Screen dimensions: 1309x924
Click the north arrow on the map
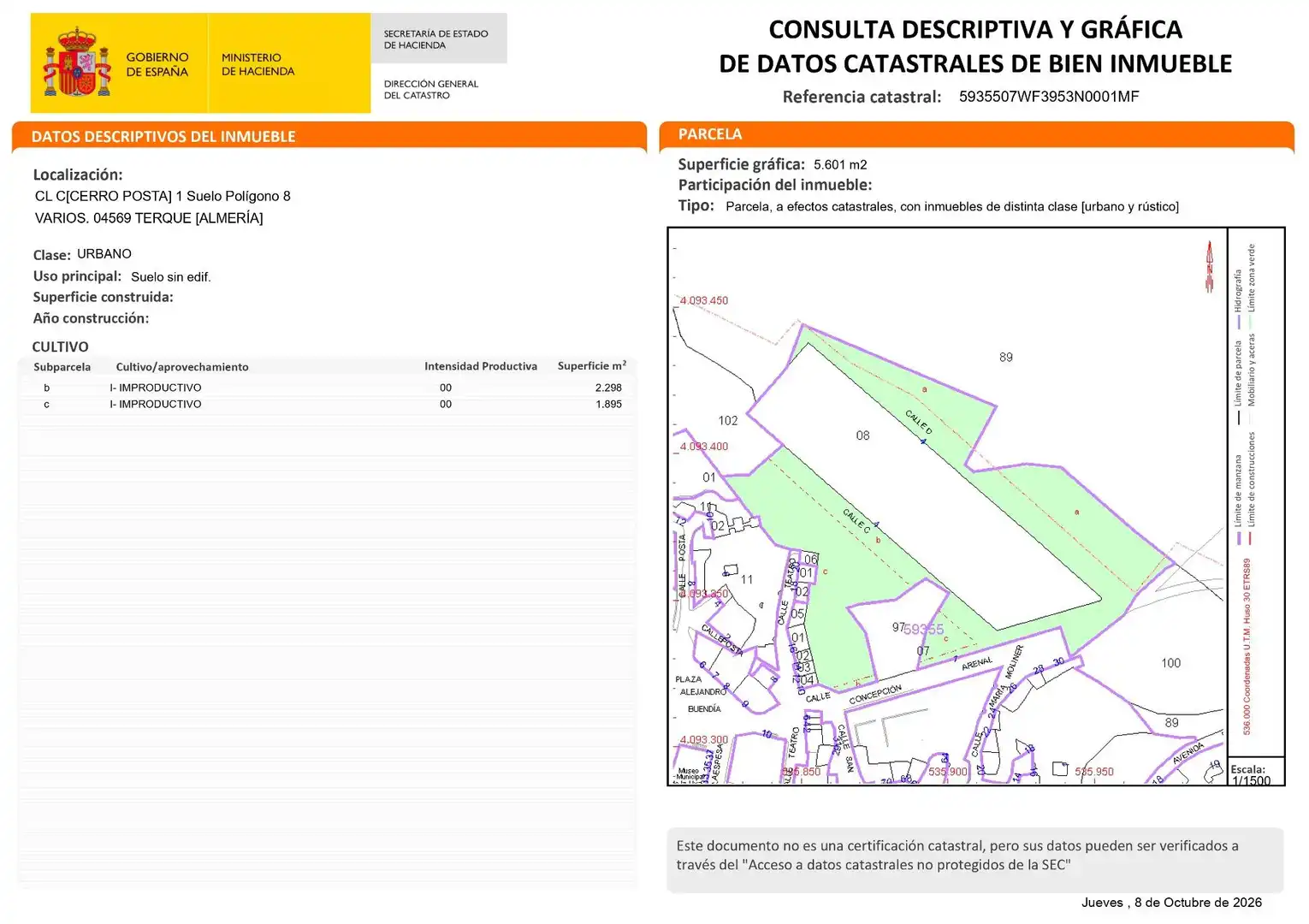(1210, 266)
